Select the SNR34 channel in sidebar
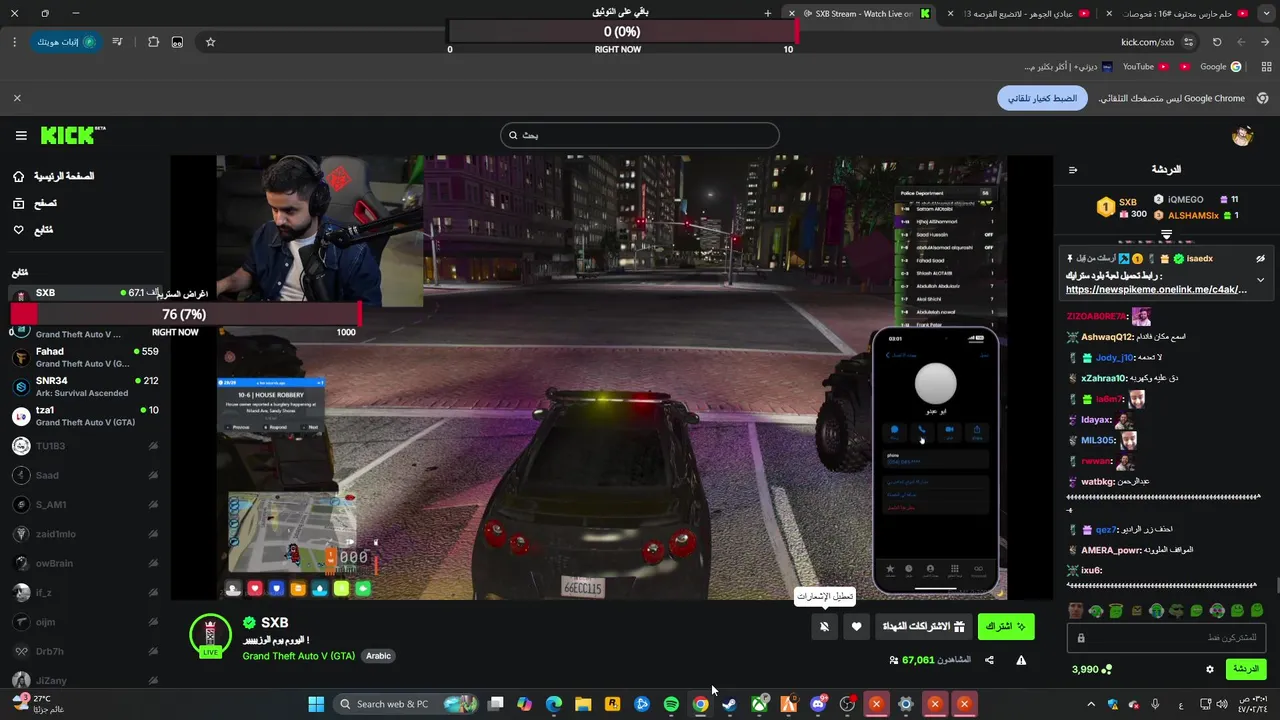This screenshot has height=720, width=1280. click(85, 386)
